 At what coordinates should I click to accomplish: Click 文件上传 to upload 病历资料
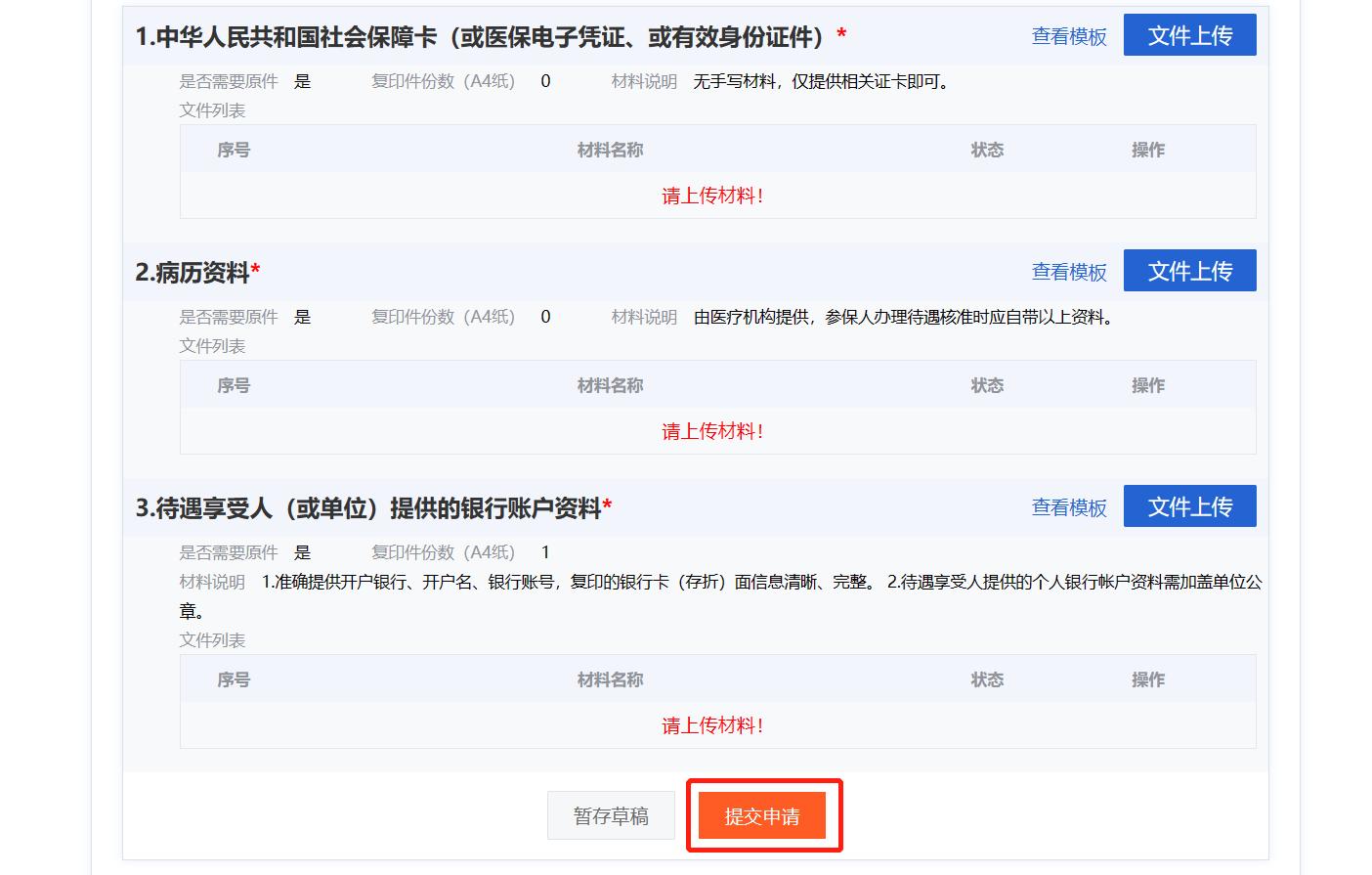(1189, 270)
